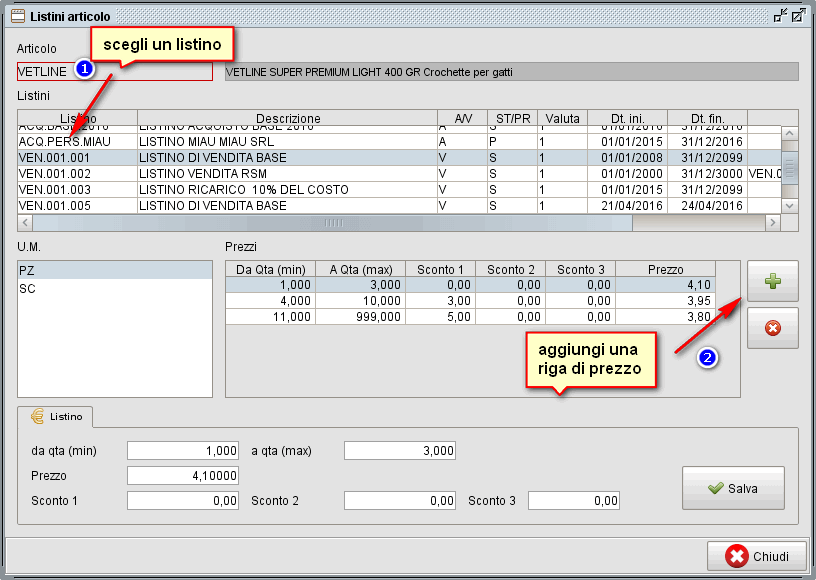Viewport: 816px width, 580px height.
Task: Click the right arrow of the horizontal scrollbar
Action: (771, 222)
